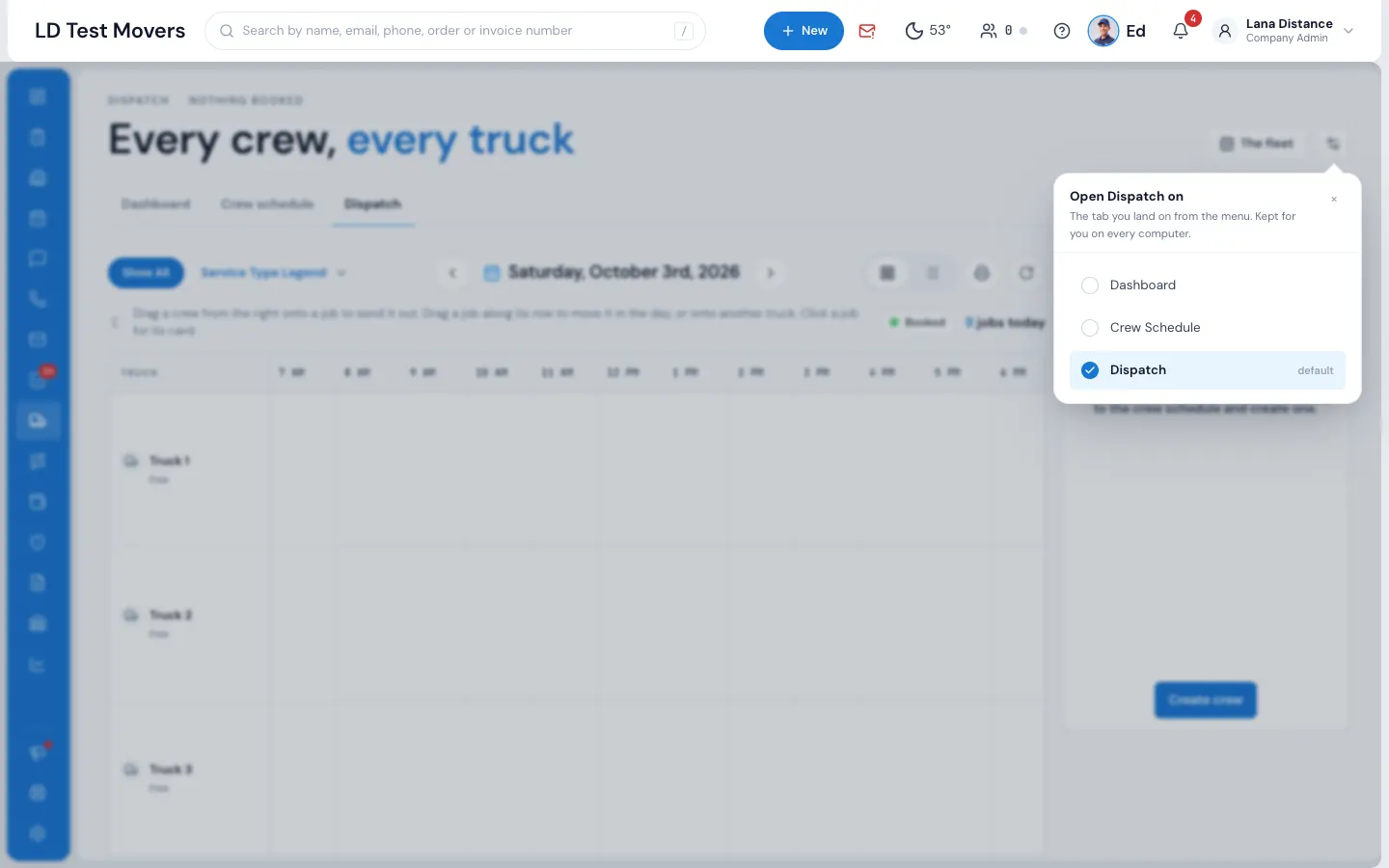Viewport: 1389px width, 868px height.
Task: Go to next day arrow
Action: [x=771, y=273]
